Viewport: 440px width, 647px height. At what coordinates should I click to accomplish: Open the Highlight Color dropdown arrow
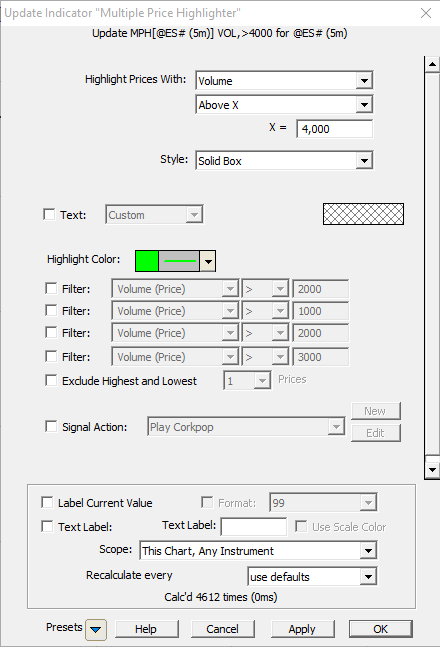pyautogui.click(x=208, y=261)
